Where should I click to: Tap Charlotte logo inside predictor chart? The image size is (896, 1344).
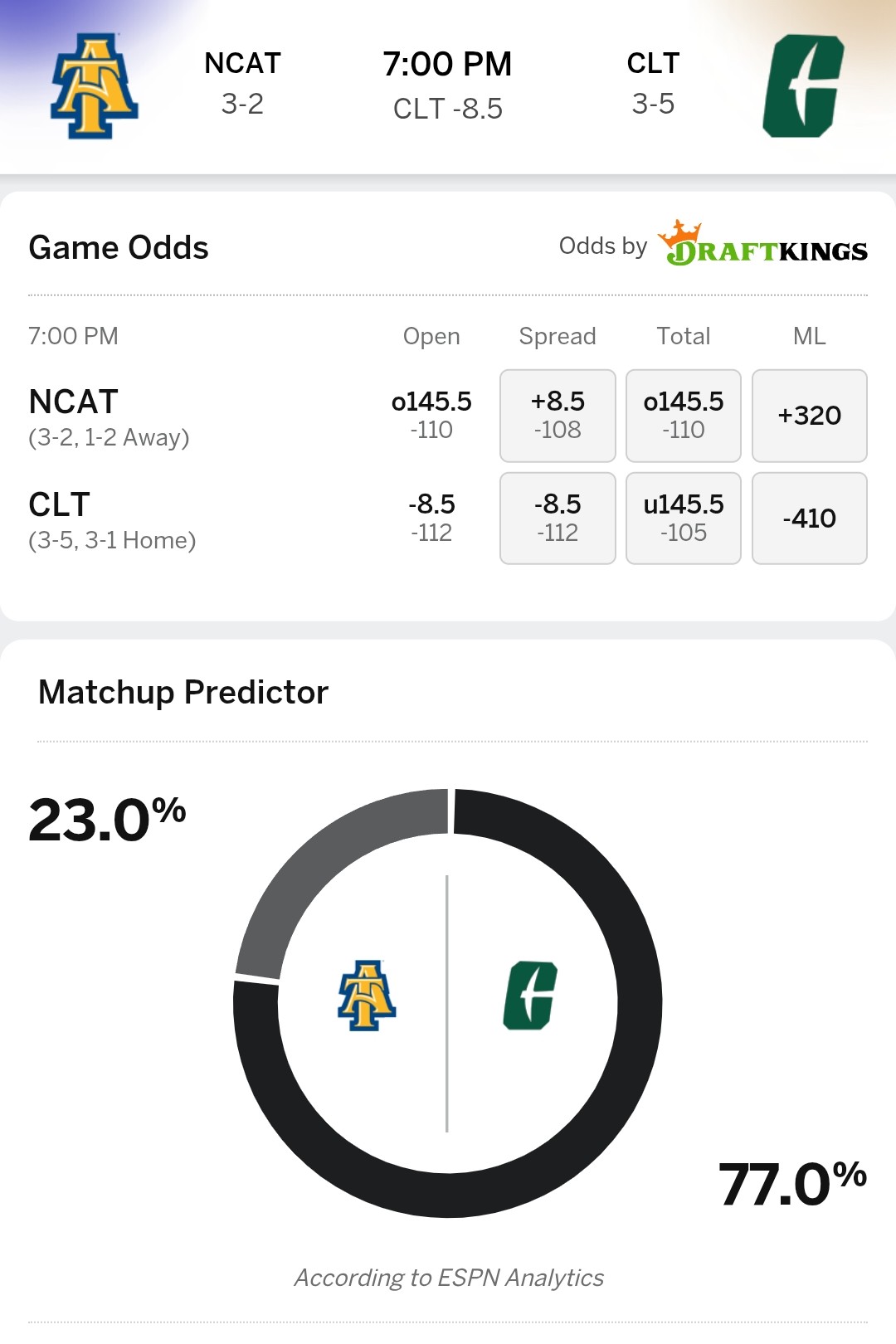pyautogui.click(x=530, y=996)
